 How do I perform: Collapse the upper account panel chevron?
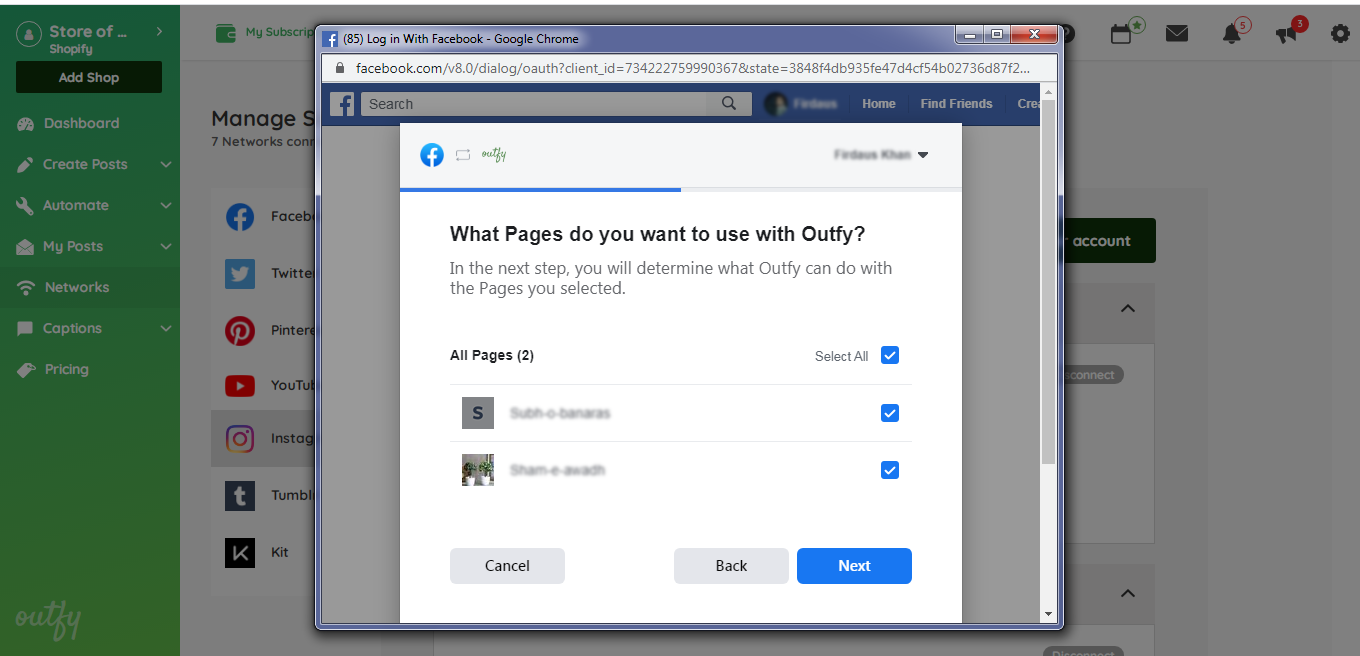pyautogui.click(x=1128, y=308)
